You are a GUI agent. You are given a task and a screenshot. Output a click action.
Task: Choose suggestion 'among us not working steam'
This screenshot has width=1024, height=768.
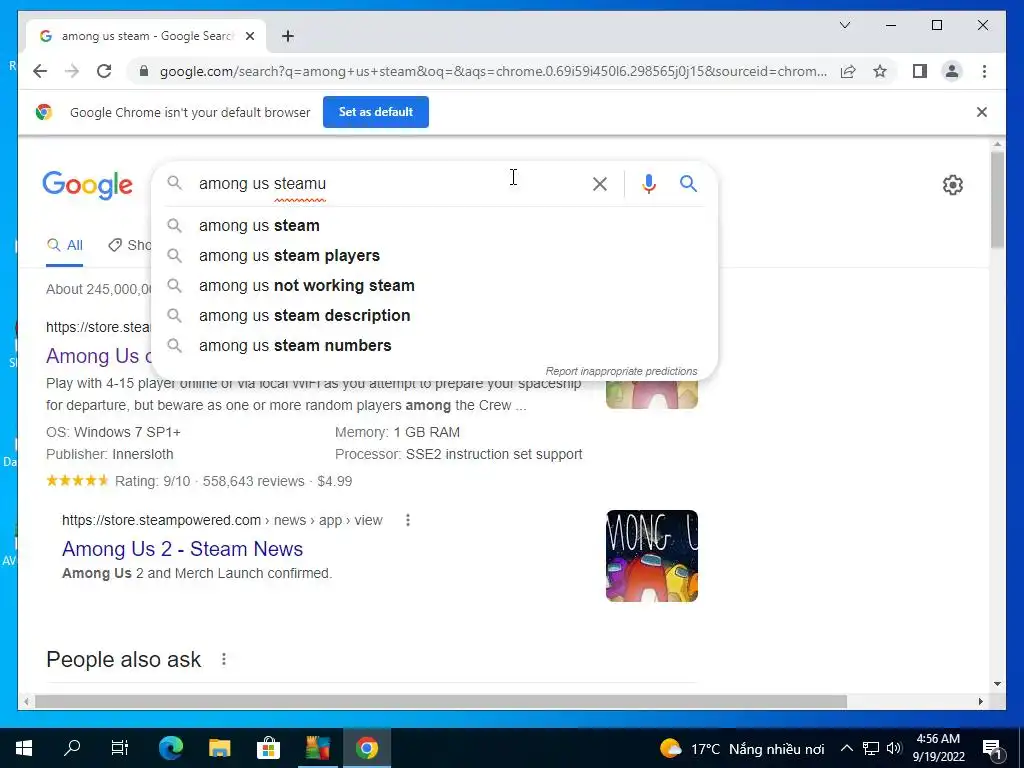tap(434, 285)
